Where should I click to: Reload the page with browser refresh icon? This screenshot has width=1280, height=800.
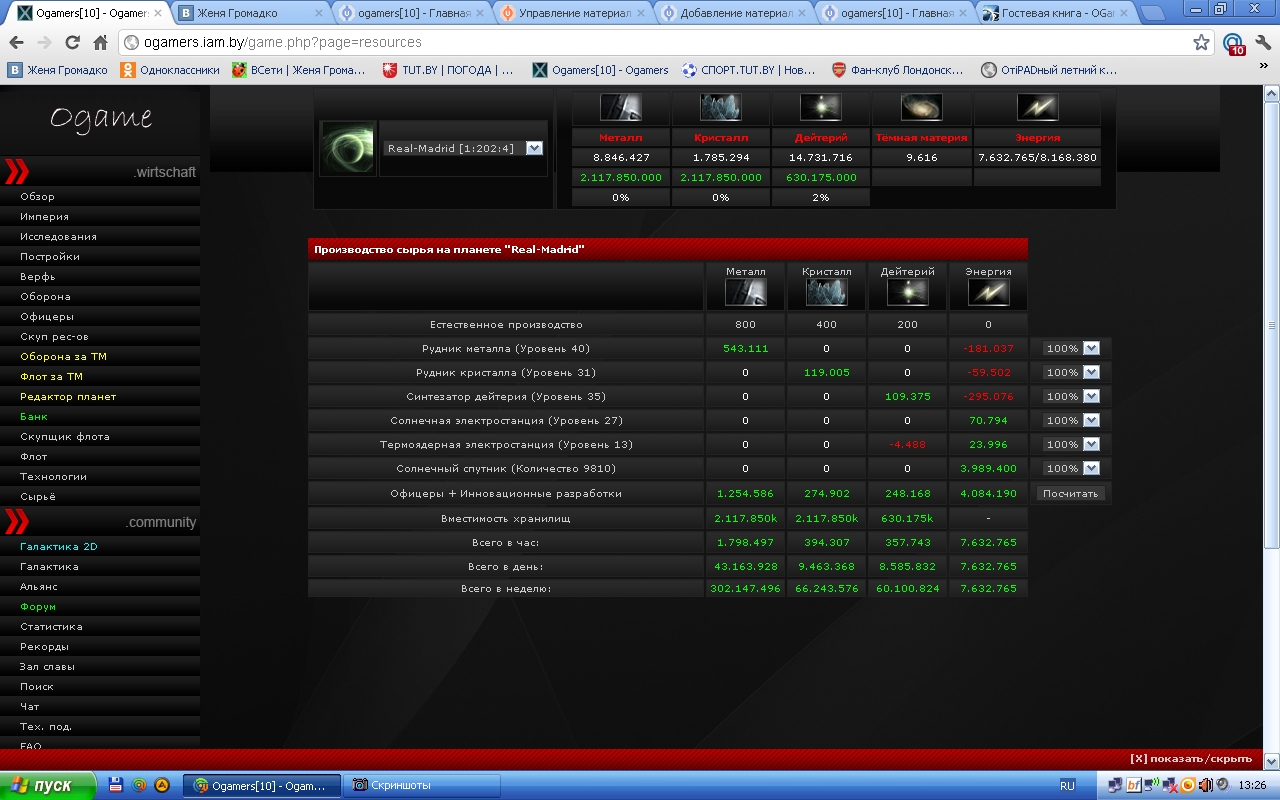[72, 43]
